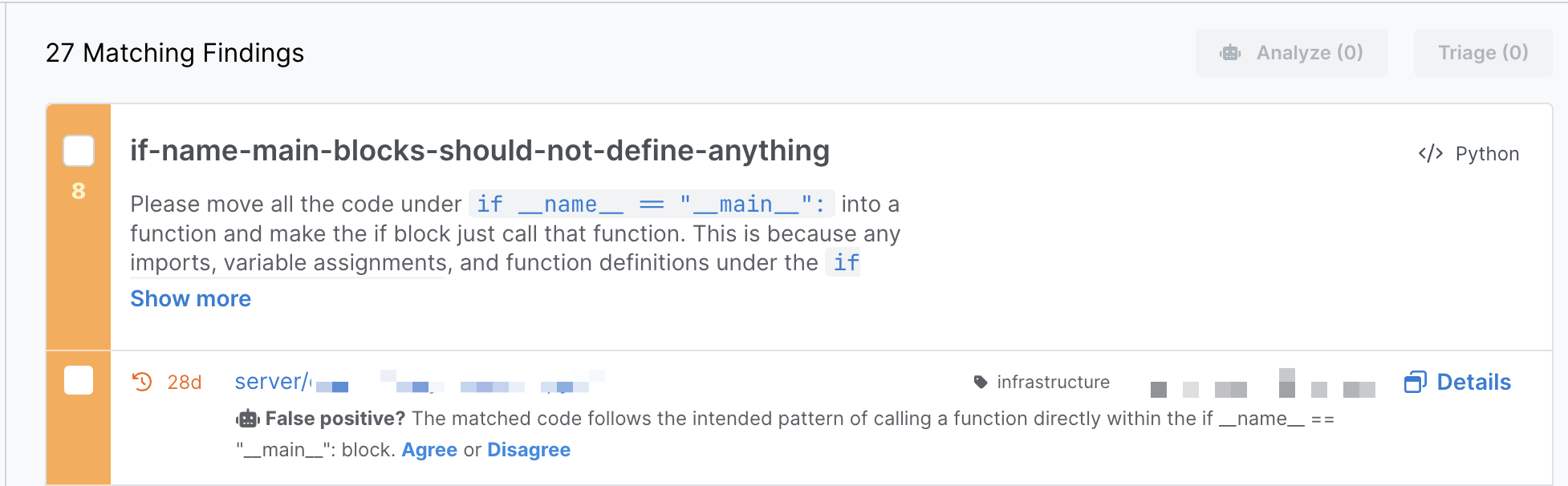The height and width of the screenshot is (486, 1568).
Task: Click the if-name-main-blocks-should-not-define-anything rule title
Action: pyautogui.click(x=479, y=151)
